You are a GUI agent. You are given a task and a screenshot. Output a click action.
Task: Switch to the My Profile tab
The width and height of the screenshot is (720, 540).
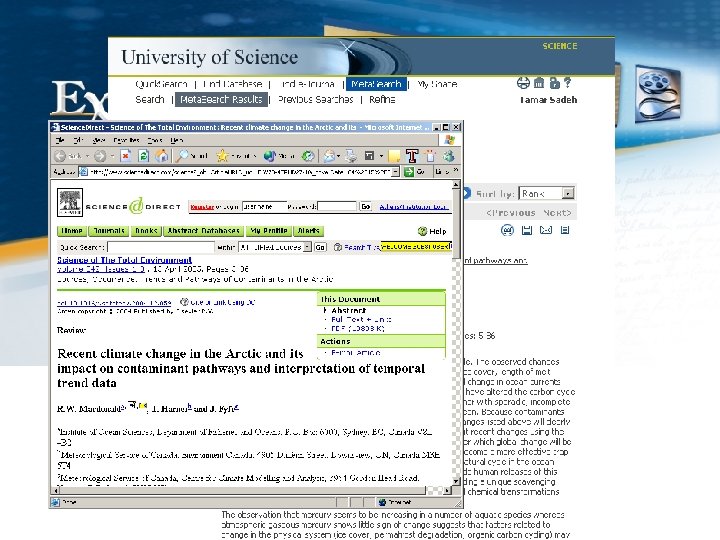pos(269,231)
